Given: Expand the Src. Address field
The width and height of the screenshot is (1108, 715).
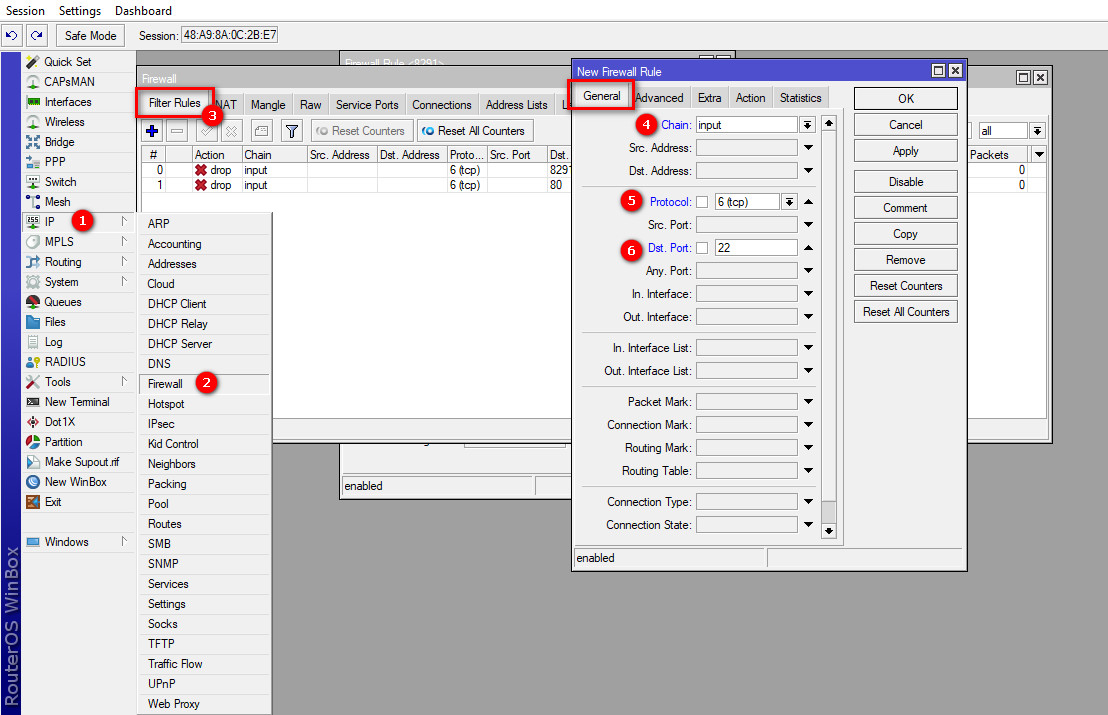Looking at the screenshot, I should [x=807, y=148].
